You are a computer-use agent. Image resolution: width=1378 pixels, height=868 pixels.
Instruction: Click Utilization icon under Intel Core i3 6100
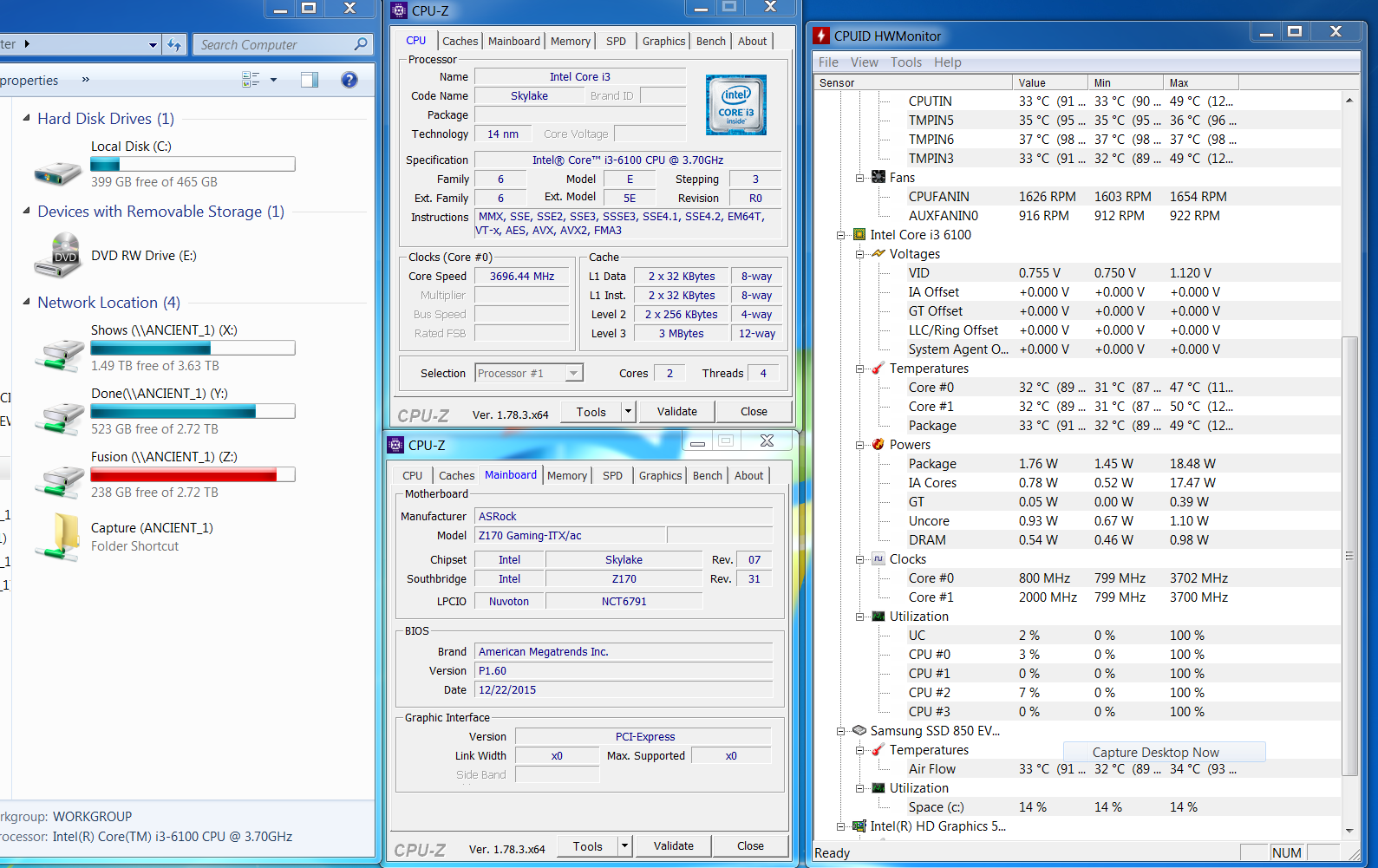point(878,617)
